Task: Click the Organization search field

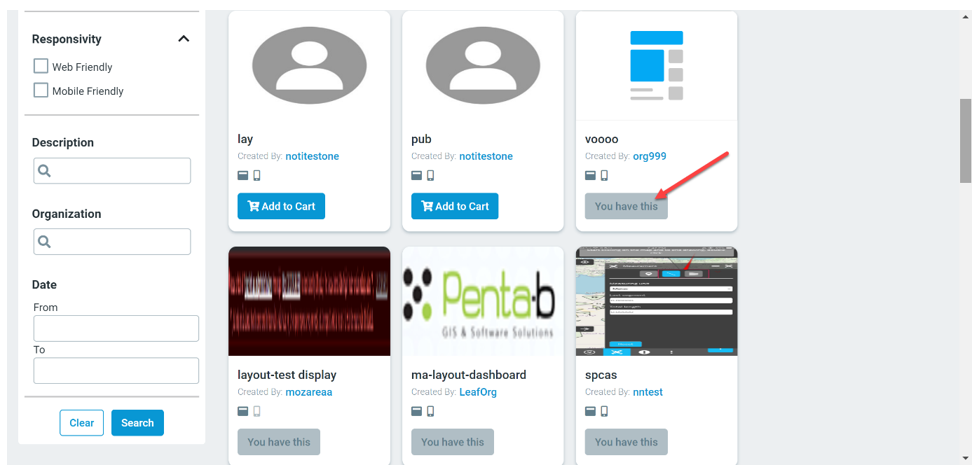Action: click(112, 241)
